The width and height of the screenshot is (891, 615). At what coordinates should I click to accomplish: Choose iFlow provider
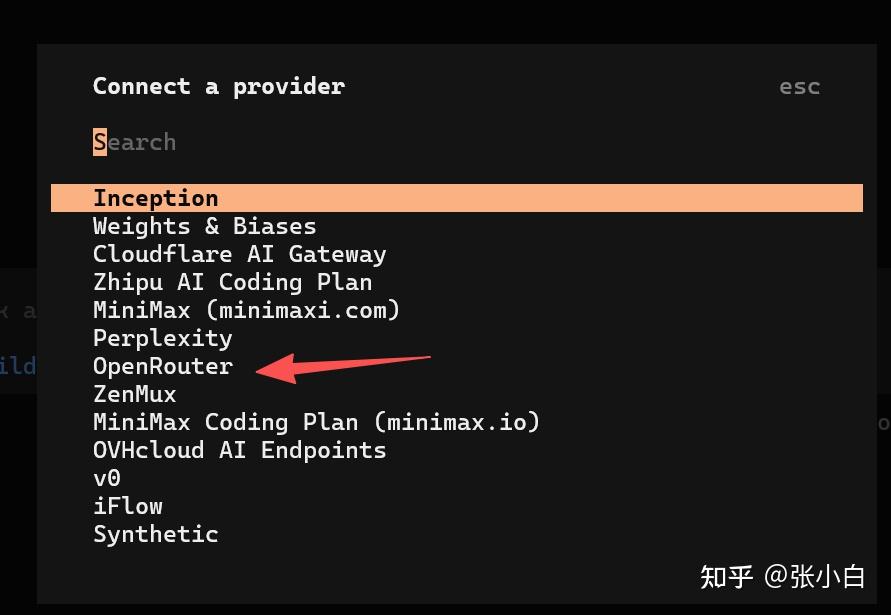[127, 506]
